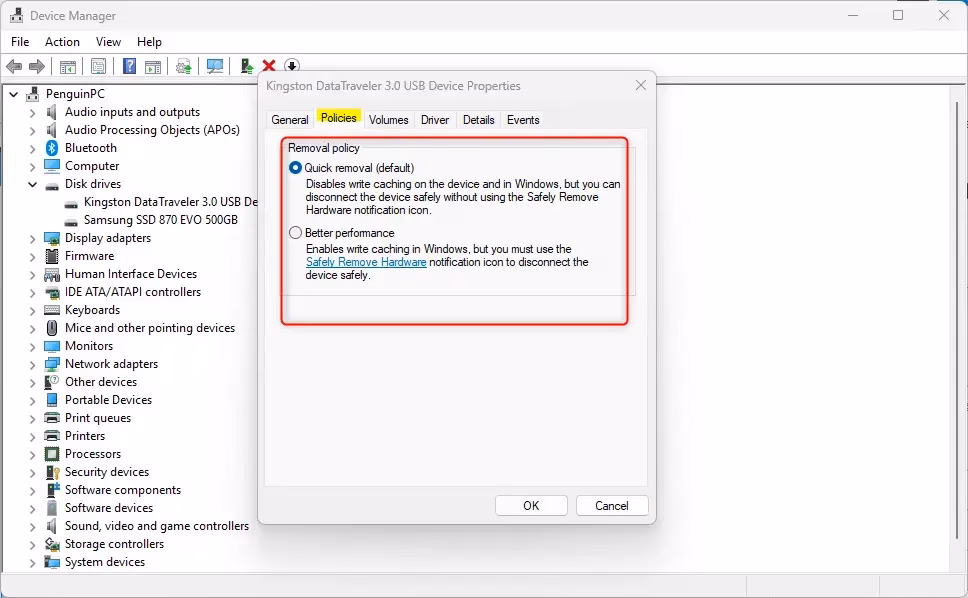Screen dimensions: 968x598
Task: Click the Cancel button
Action: click(611, 505)
